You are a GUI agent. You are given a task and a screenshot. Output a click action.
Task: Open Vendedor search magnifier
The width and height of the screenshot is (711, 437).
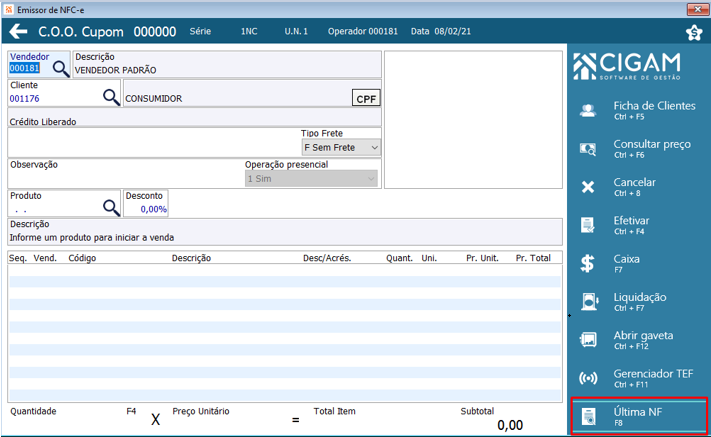click(61, 69)
